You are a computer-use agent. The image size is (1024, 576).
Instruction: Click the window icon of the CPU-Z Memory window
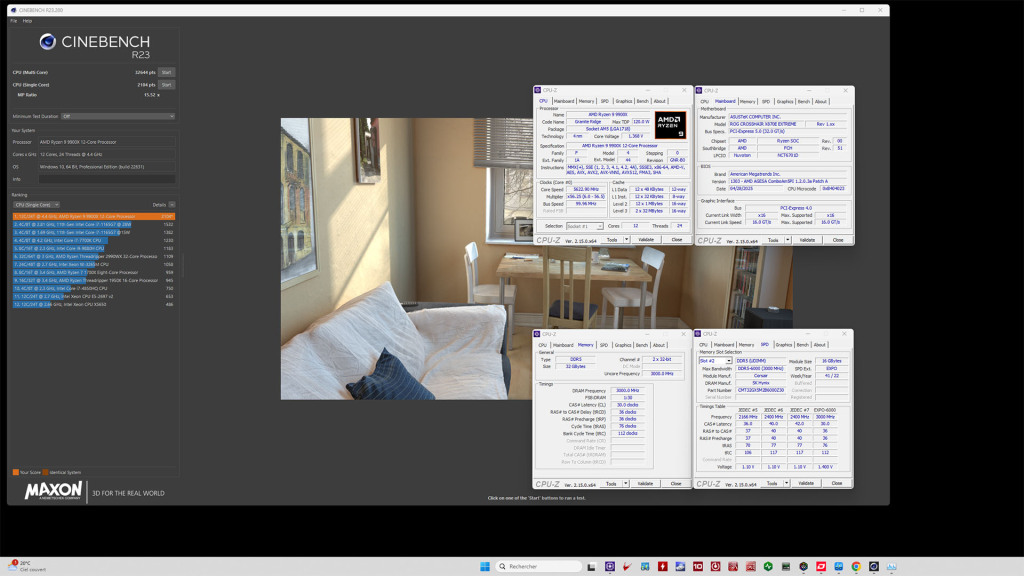tap(537, 334)
